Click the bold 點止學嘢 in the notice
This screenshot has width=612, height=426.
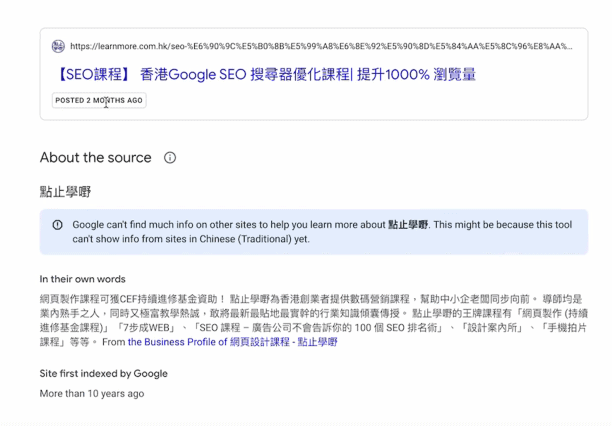pos(409,225)
